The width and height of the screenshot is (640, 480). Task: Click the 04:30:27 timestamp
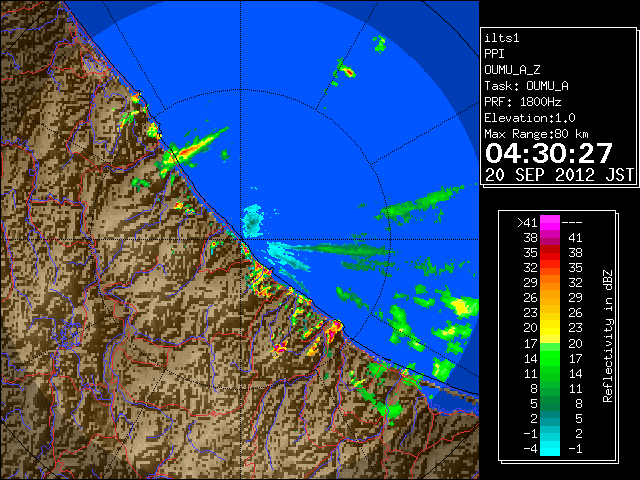pyautogui.click(x=549, y=153)
